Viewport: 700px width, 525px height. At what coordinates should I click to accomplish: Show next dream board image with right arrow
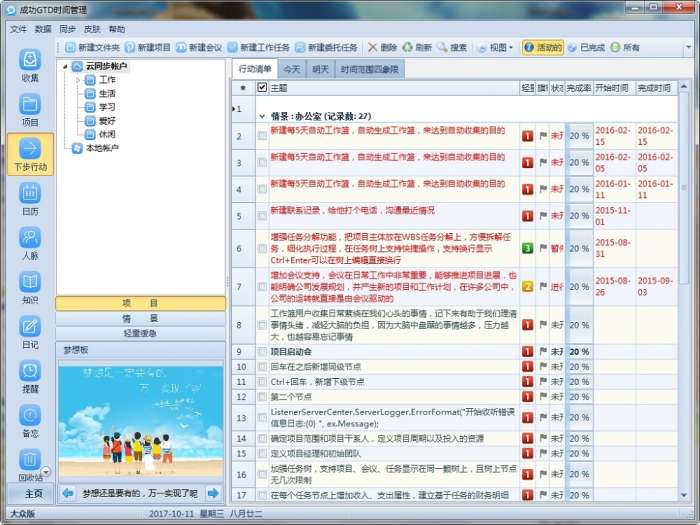pos(213,493)
